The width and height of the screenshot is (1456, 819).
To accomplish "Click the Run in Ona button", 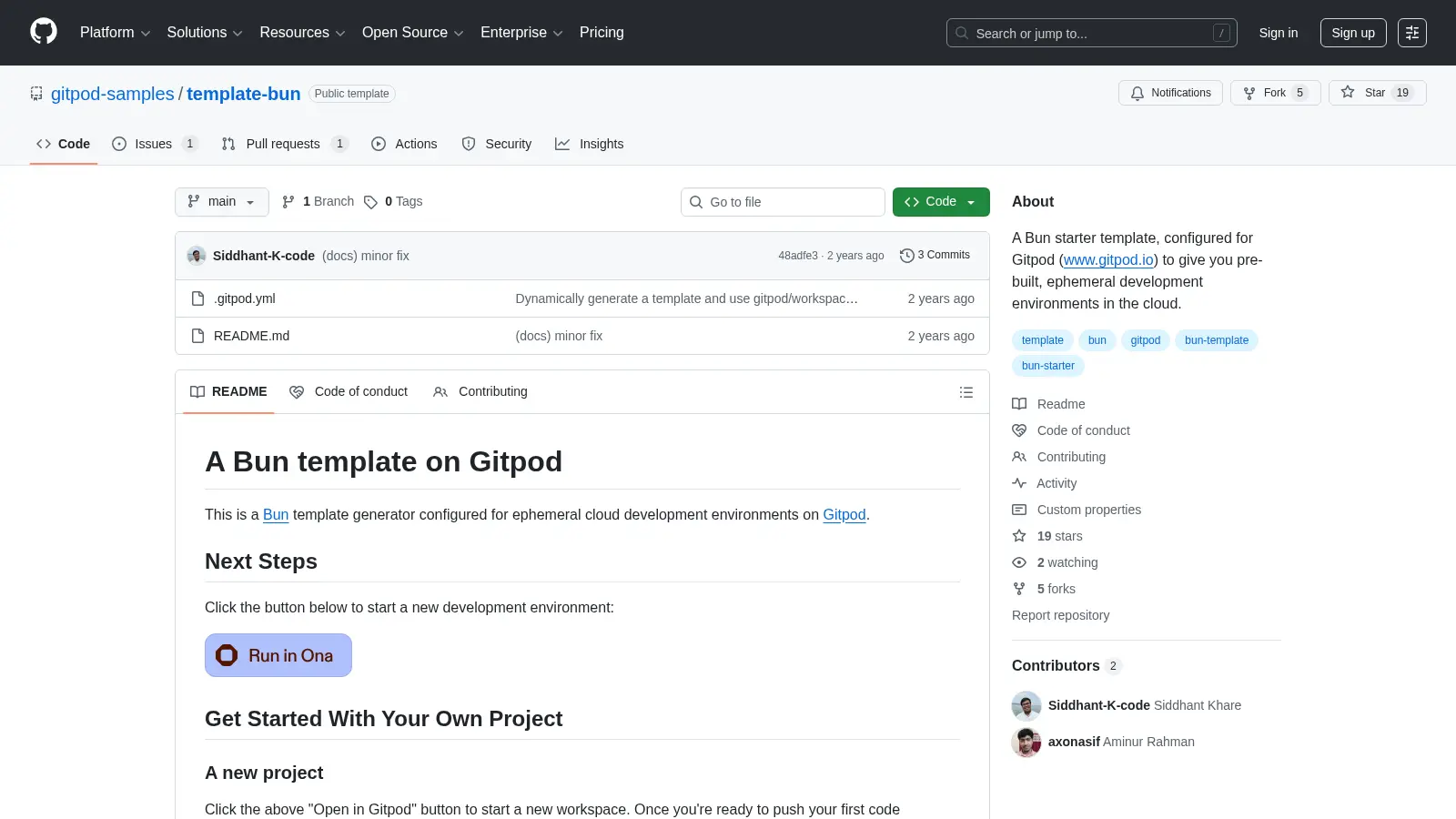I will coord(278,655).
